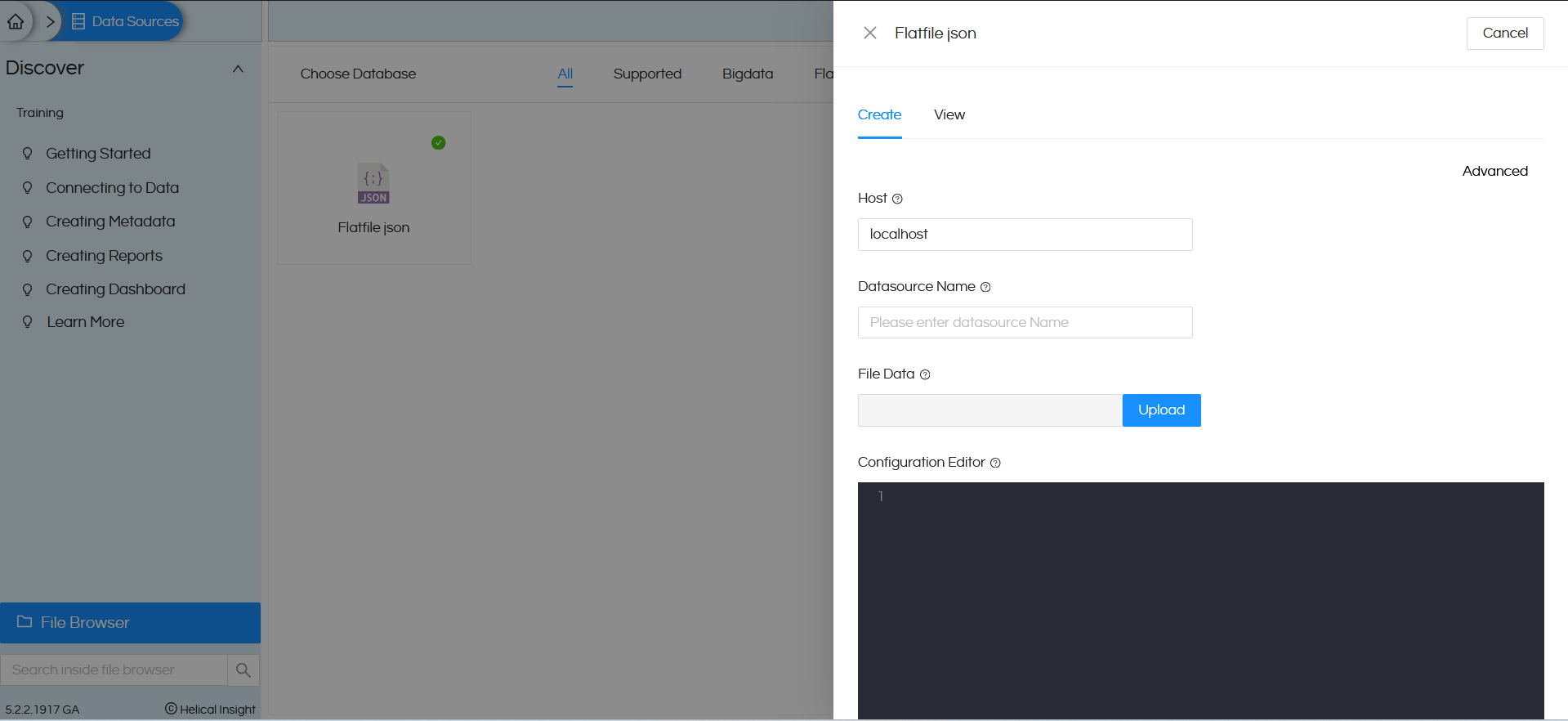Open Data Sources breadcrumb item
Viewport: 1568px width, 721px height.
coord(125,21)
